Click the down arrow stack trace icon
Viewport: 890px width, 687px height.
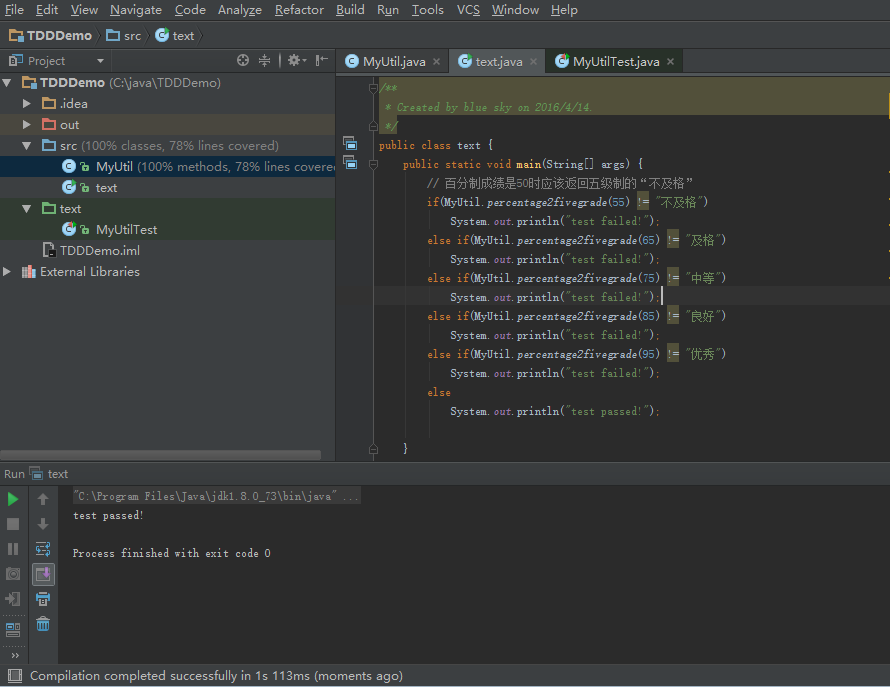[x=43, y=524]
